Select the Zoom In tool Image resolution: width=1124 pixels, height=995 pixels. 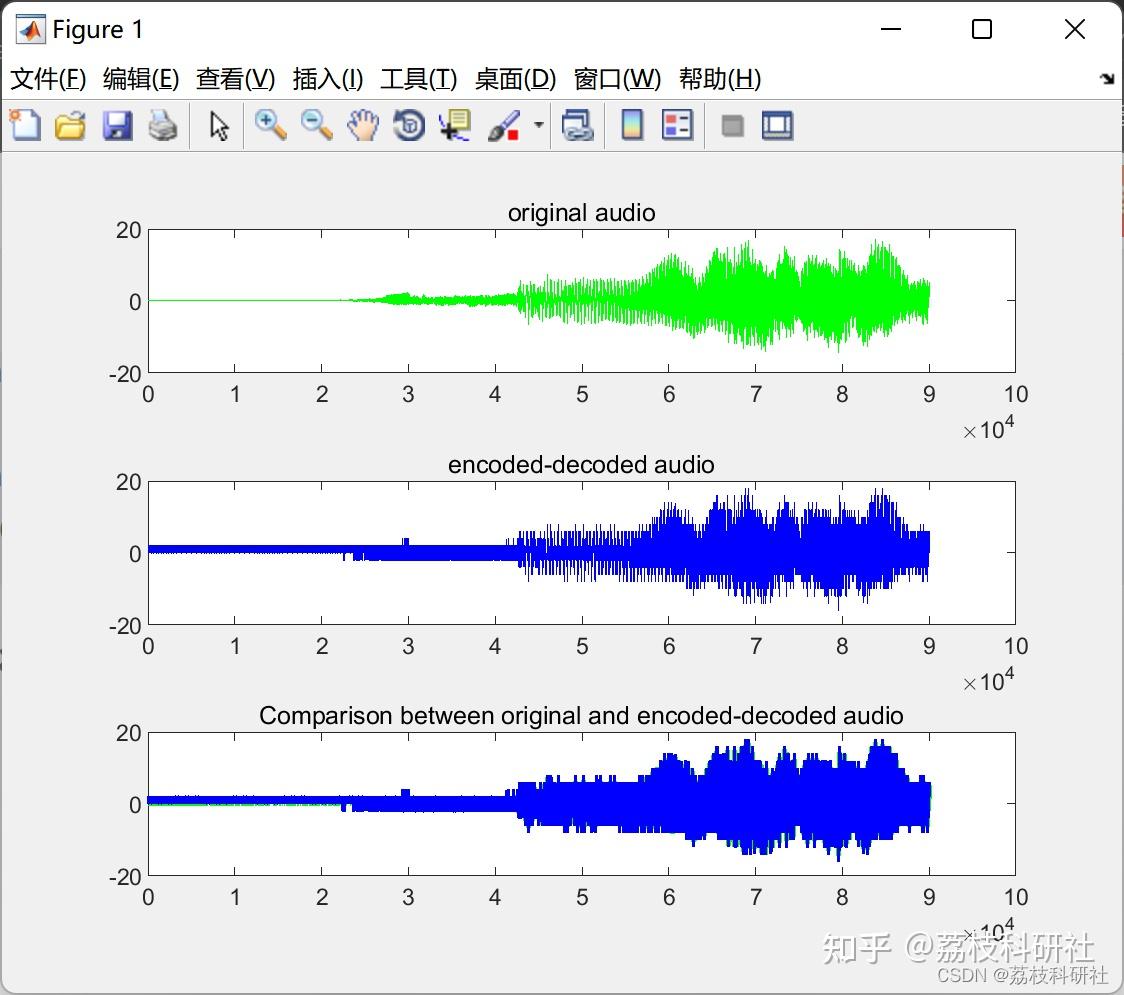(x=270, y=125)
